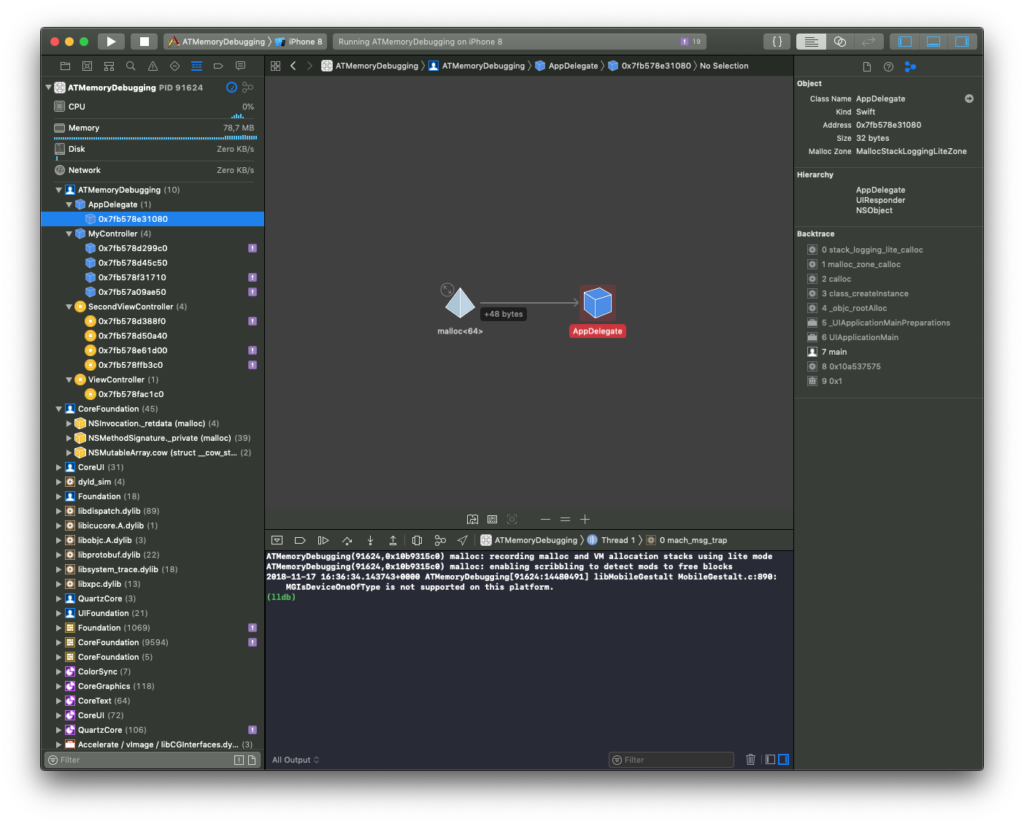This screenshot has height=824, width=1024.
Task: Clear the console with the trash icon
Action: click(x=750, y=760)
